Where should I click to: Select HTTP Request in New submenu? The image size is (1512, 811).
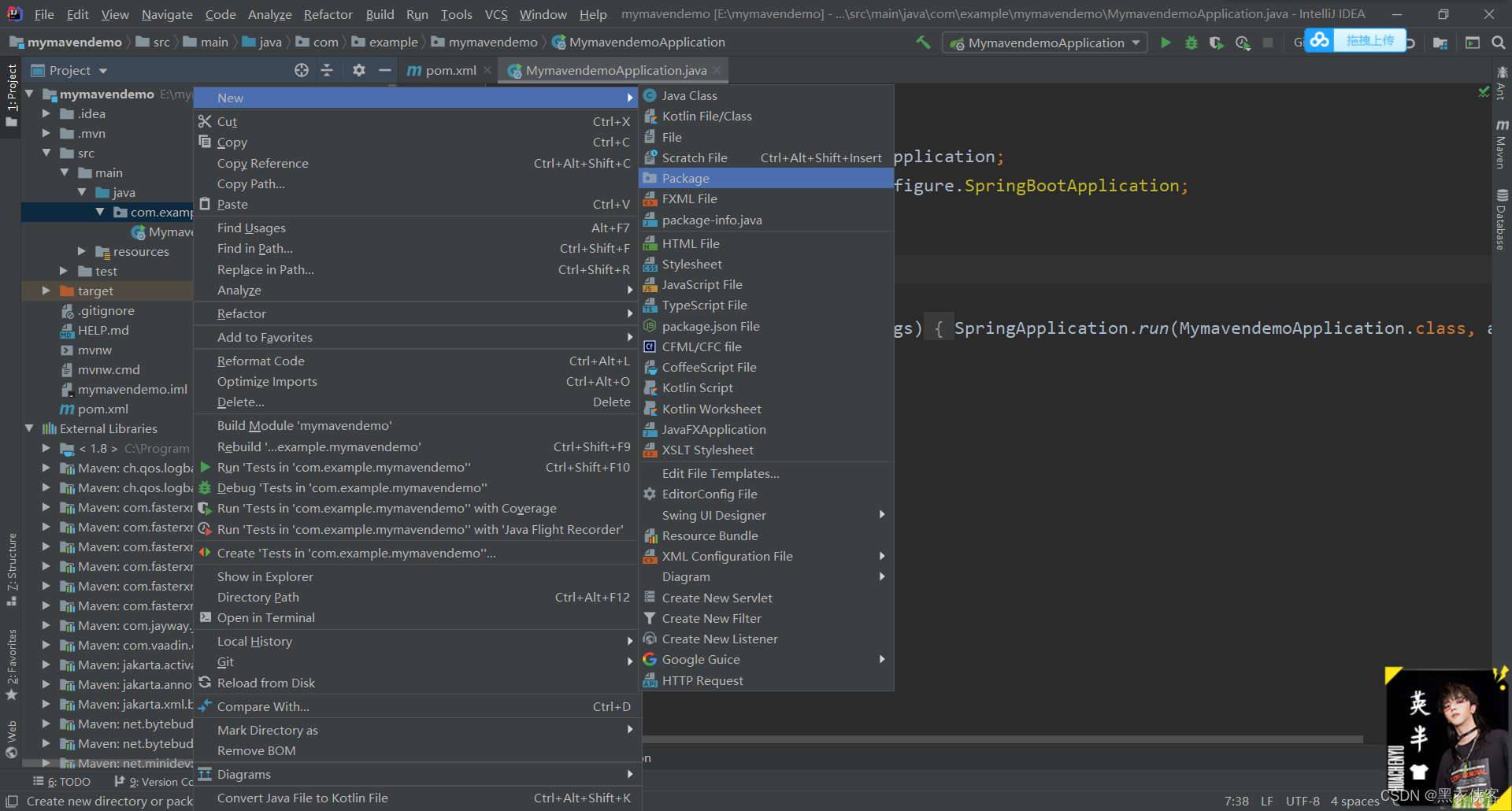click(x=765, y=680)
